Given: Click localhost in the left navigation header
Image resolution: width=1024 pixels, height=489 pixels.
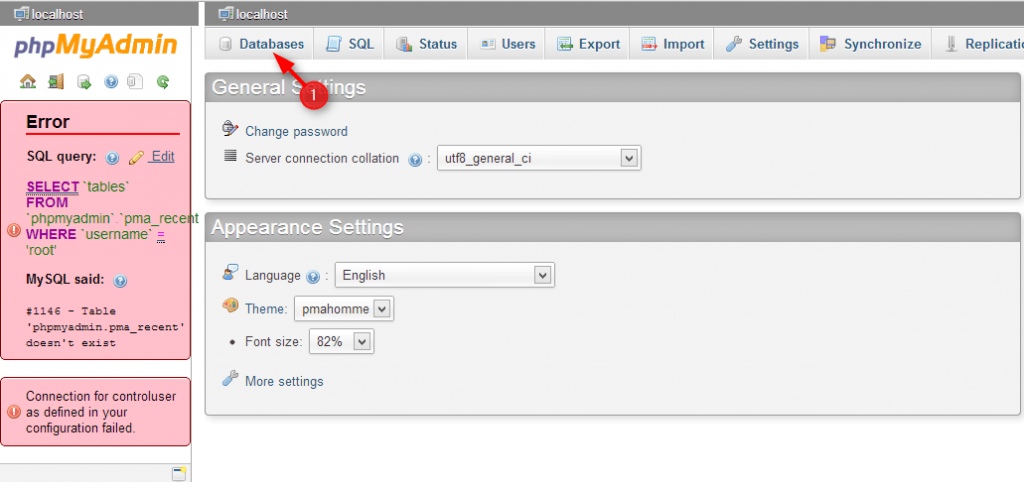Looking at the screenshot, I should 57,14.
